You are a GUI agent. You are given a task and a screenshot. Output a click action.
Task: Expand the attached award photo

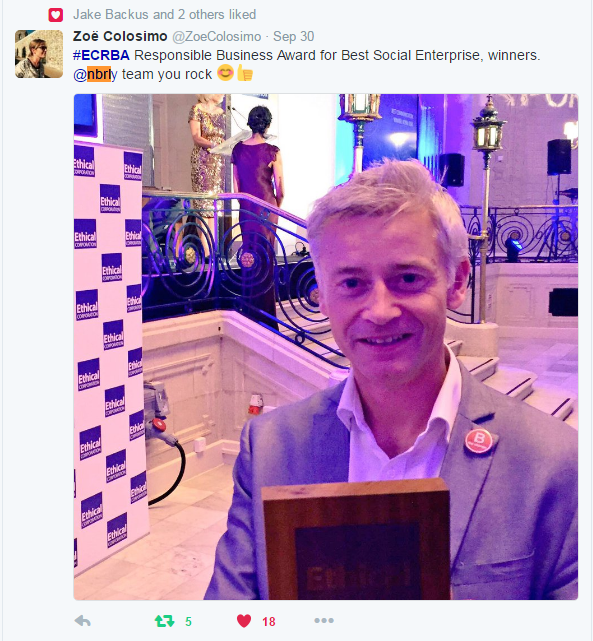tap(326, 347)
